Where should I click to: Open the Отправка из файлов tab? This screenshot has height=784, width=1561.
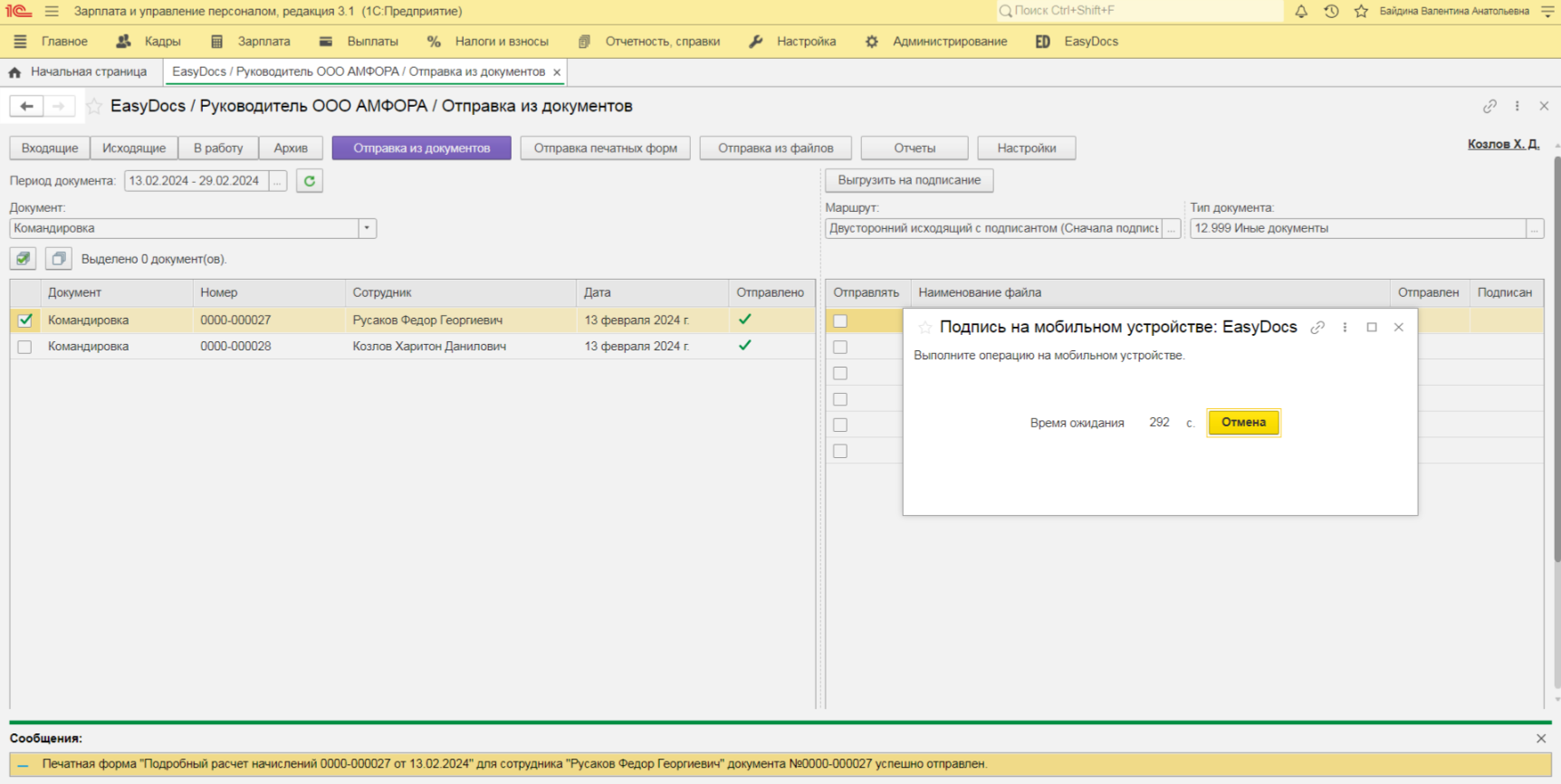click(x=776, y=148)
